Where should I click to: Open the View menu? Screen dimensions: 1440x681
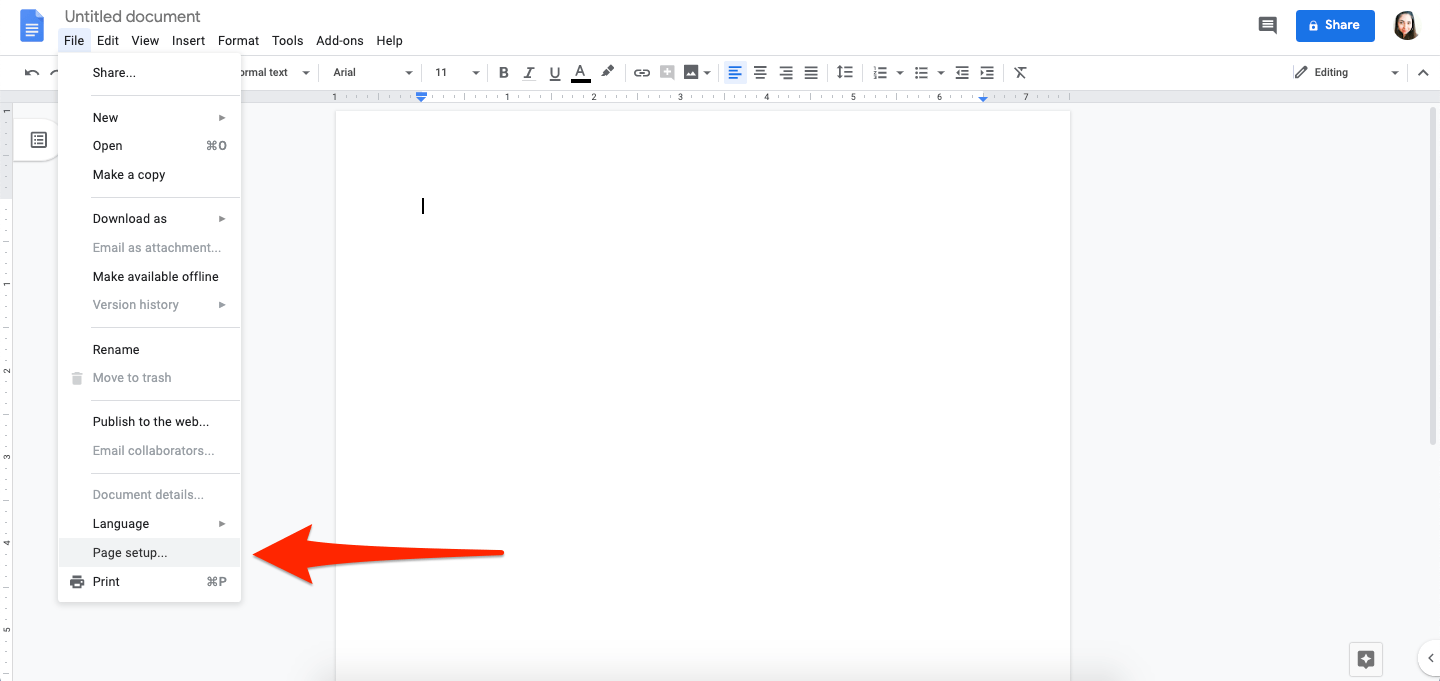[145, 41]
